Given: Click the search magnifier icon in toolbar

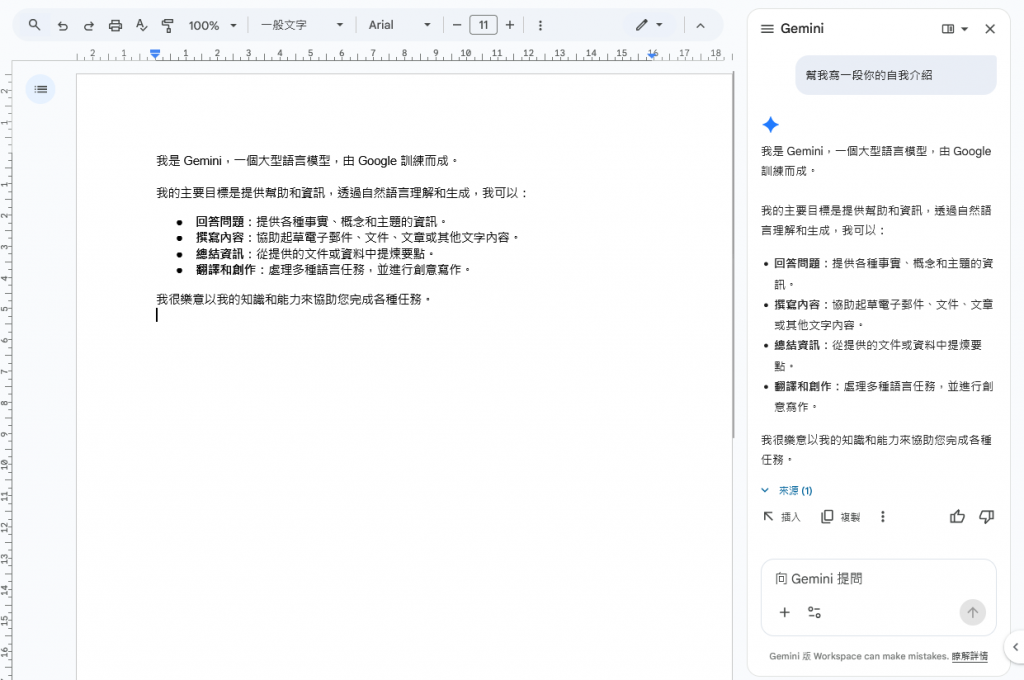Looking at the screenshot, I should pos(35,25).
